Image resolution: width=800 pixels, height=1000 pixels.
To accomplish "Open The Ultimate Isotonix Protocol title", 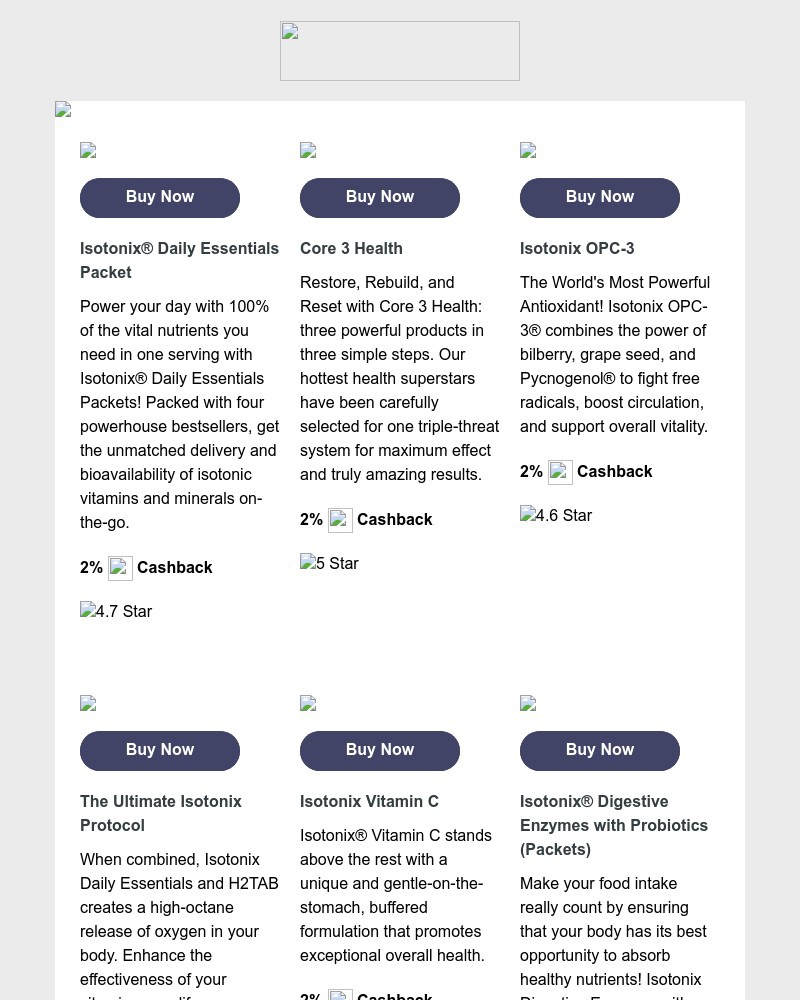I will coord(161,813).
